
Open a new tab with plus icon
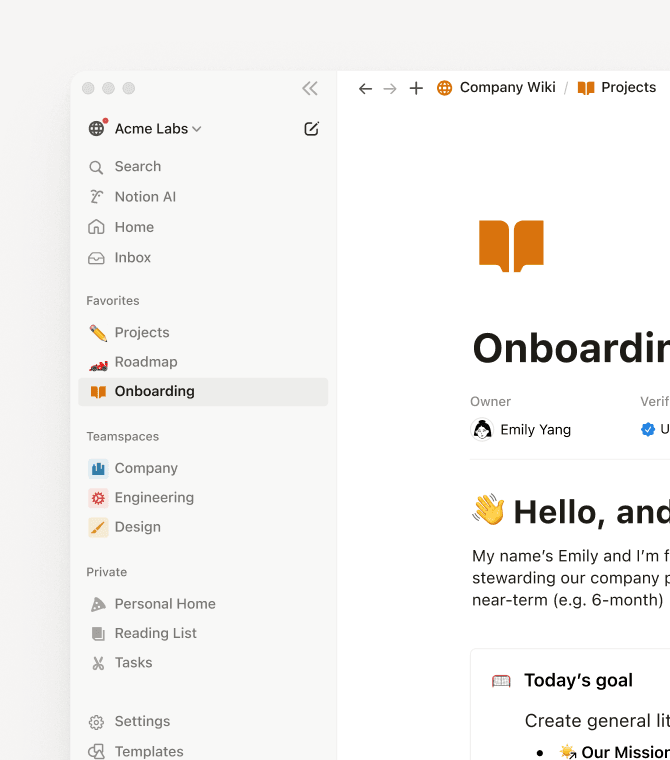click(x=416, y=88)
